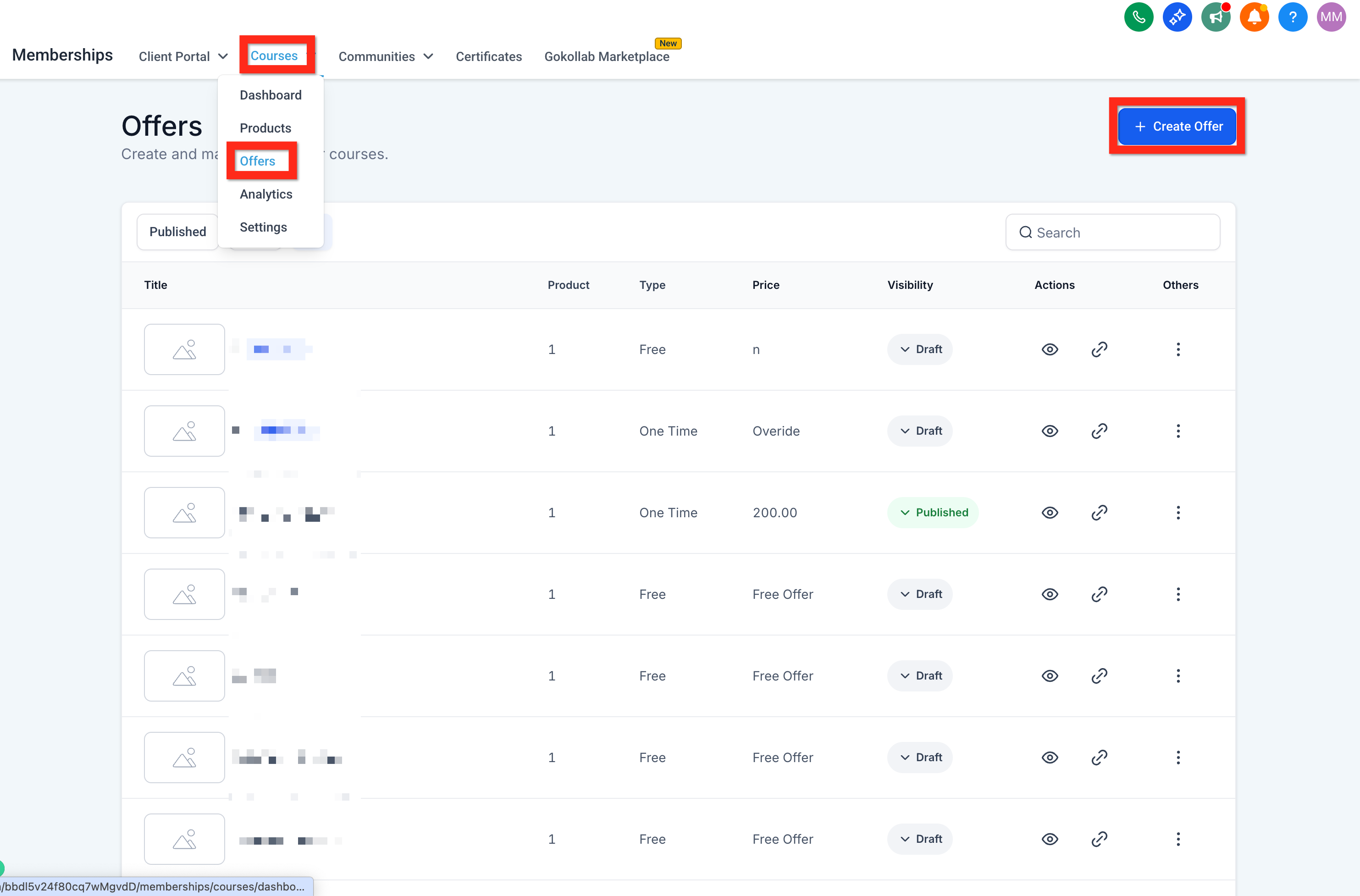The height and width of the screenshot is (896, 1360).
Task: Click eye icon on the Overide offer row
Action: click(x=1050, y=431)
